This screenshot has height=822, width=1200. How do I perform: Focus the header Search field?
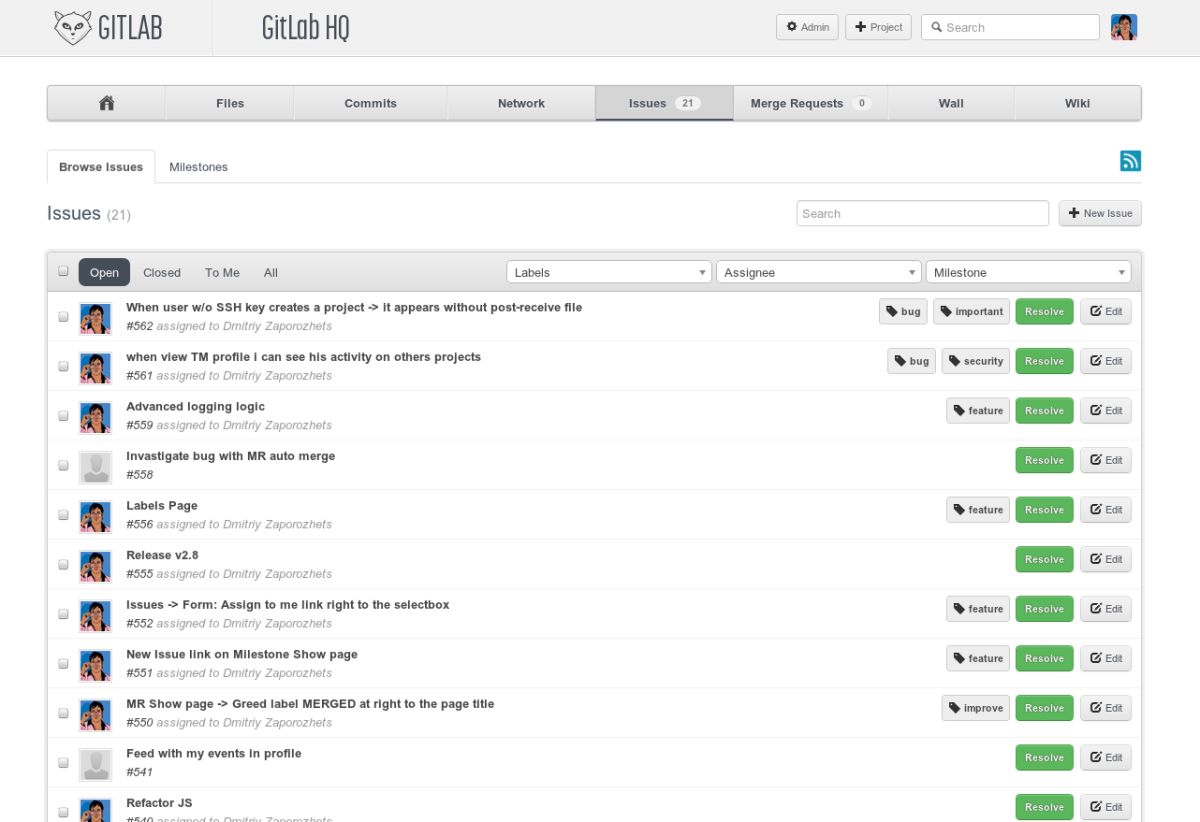1010,27
